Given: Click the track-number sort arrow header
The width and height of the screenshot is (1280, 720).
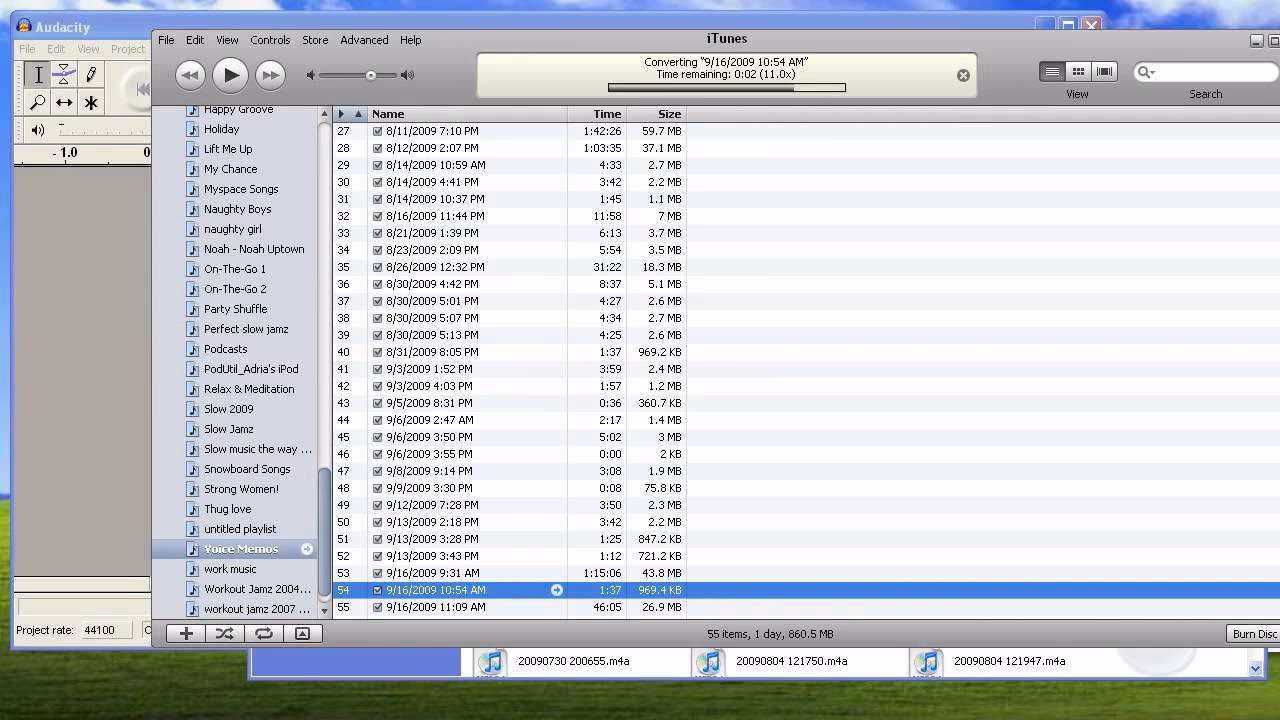Looking at the screenshot, I should click(x=358, y=114).
